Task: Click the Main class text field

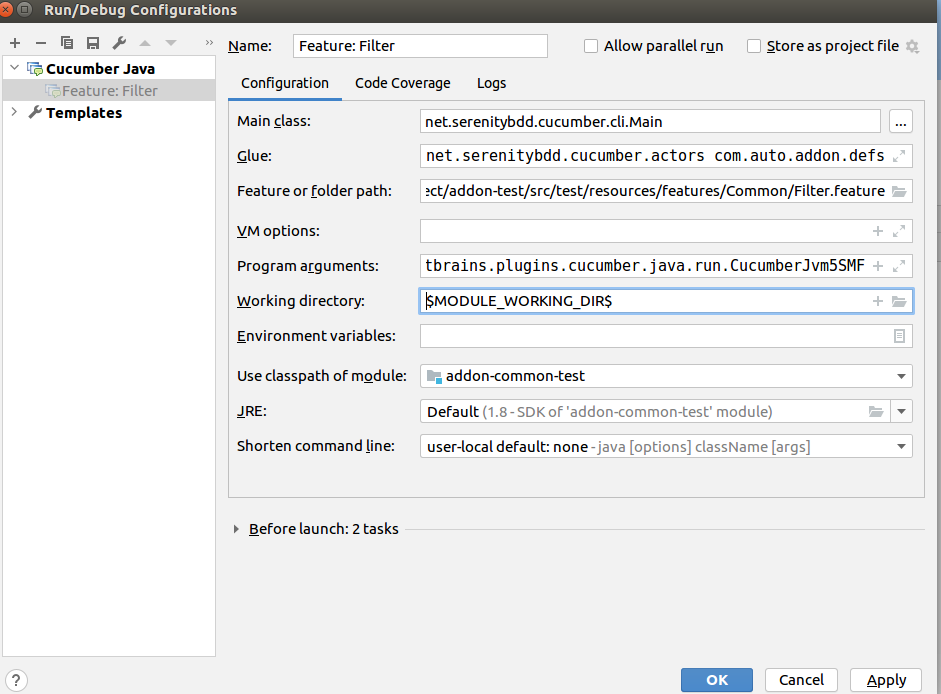Action: point(650,121)
